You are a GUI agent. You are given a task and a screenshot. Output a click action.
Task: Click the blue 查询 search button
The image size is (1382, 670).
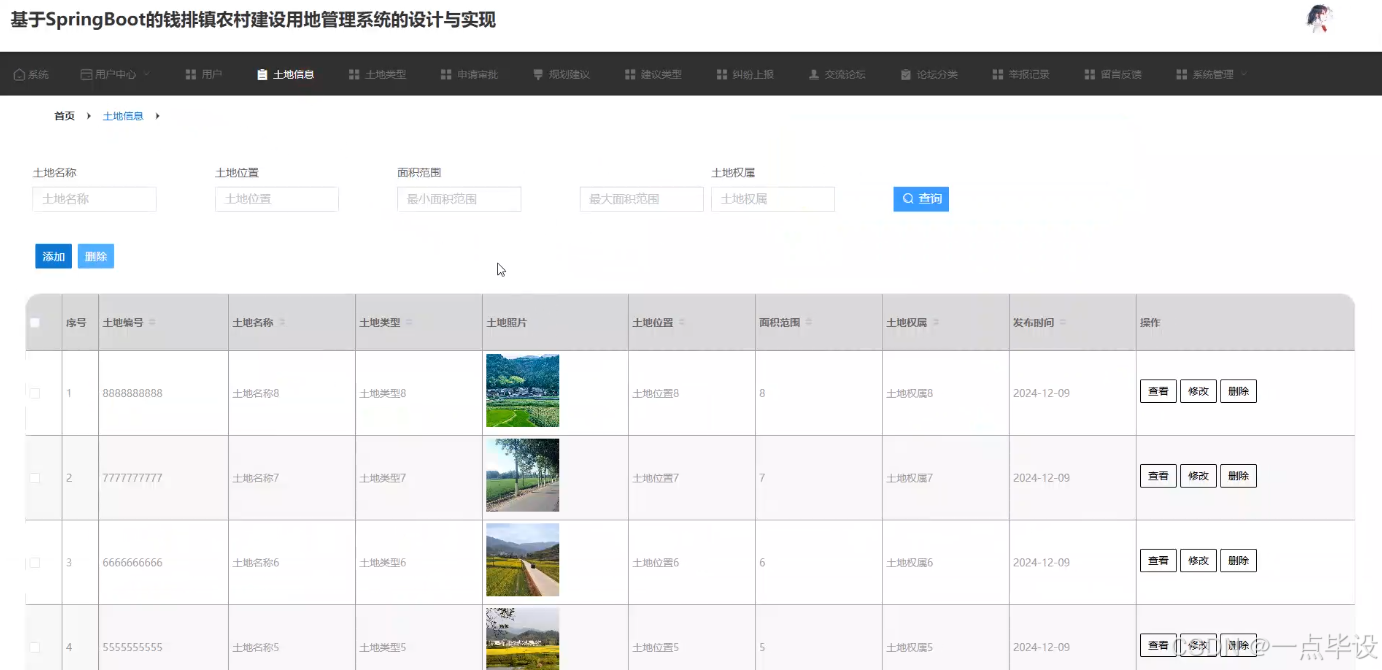[x=921, y=199]
